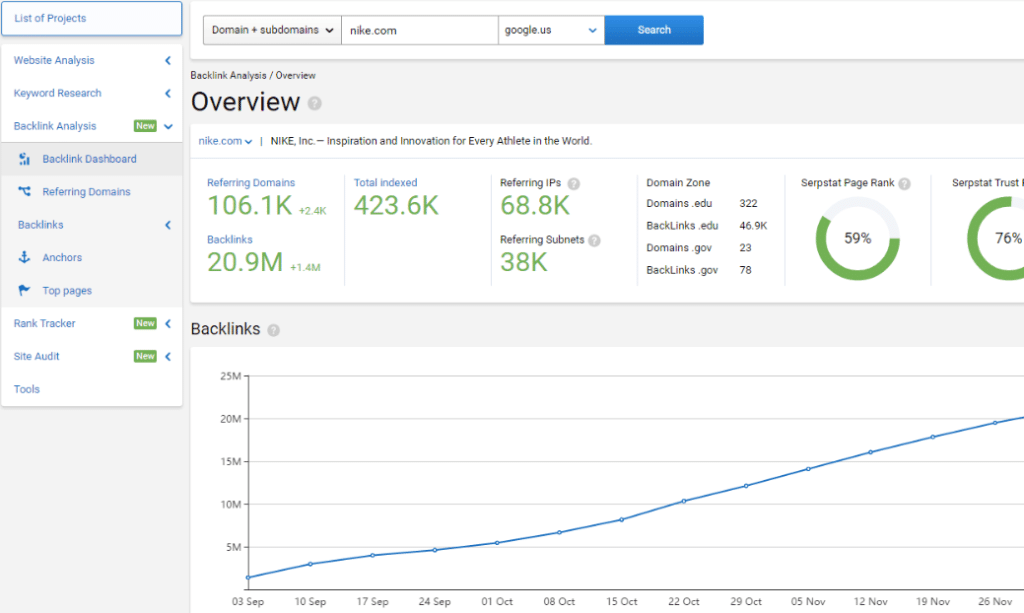The height and width of the screenshot is (613, 1024).
Task: Click the 59% Page Rank progress ring
Action: click(857, 238)
